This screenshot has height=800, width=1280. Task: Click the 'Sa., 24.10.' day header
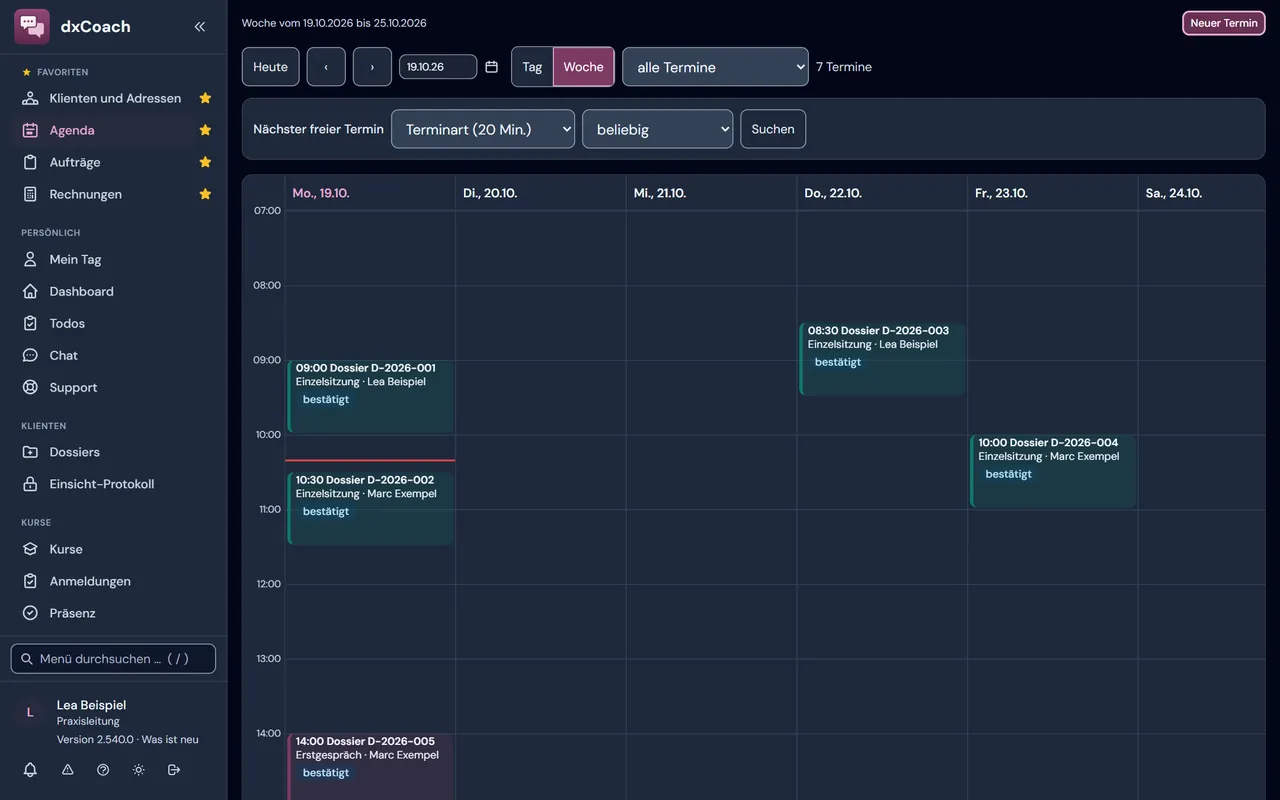[1174, 193]
